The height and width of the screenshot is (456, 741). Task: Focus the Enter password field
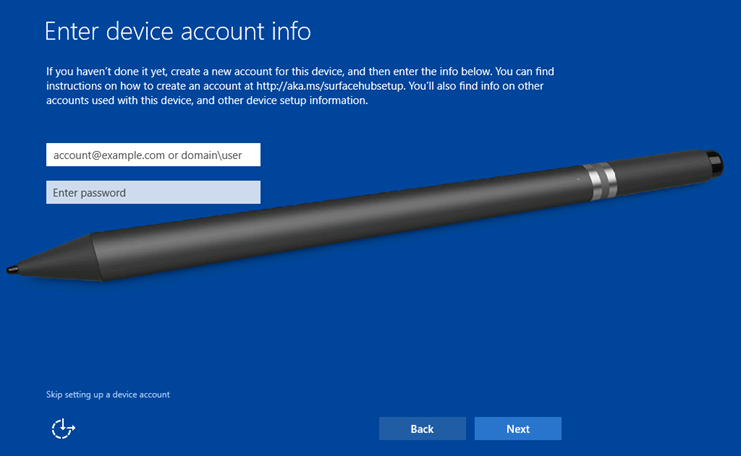153,192
